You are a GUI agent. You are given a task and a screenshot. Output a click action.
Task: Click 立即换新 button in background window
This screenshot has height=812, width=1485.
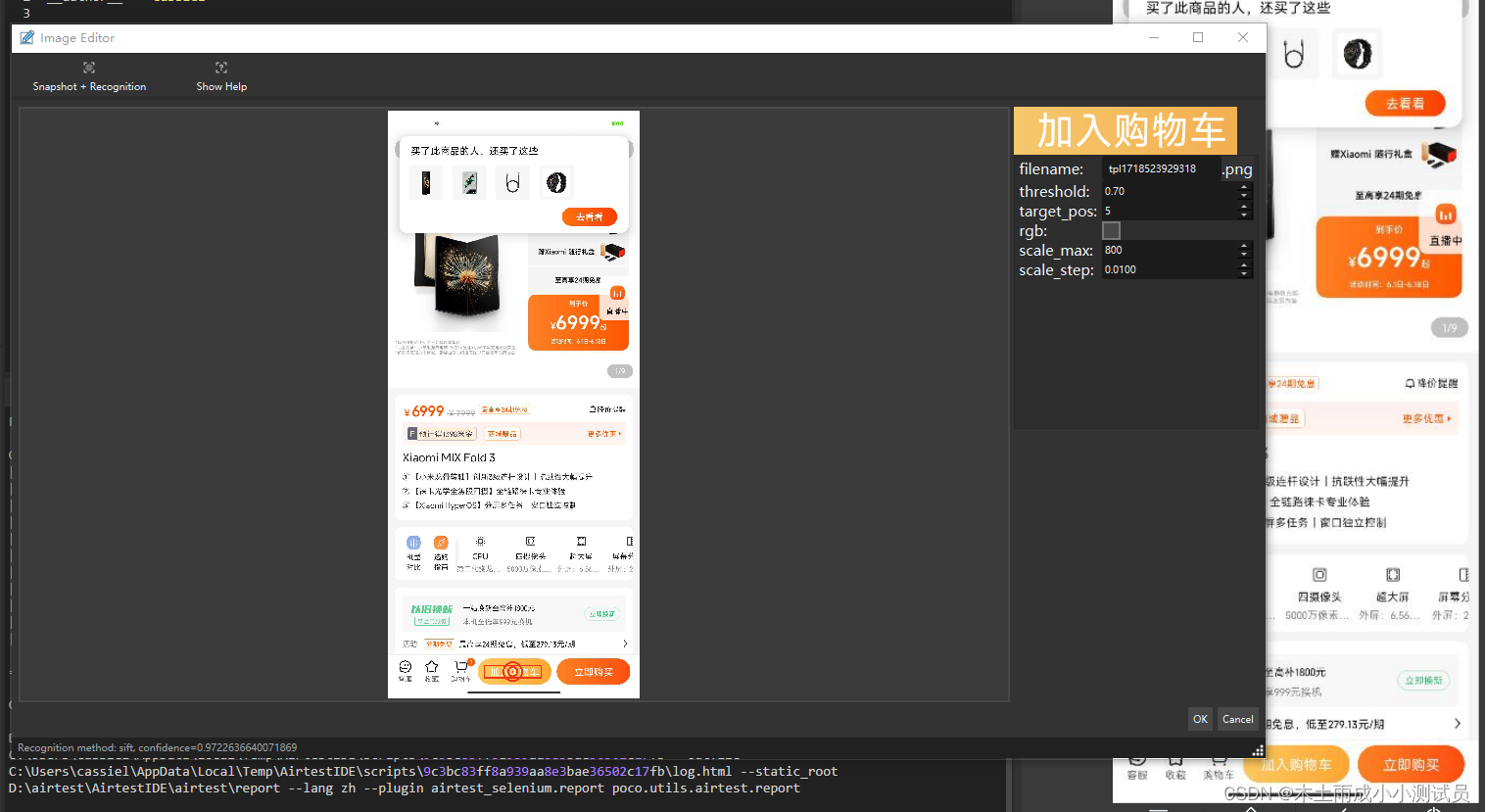[x=1423, y=681]
